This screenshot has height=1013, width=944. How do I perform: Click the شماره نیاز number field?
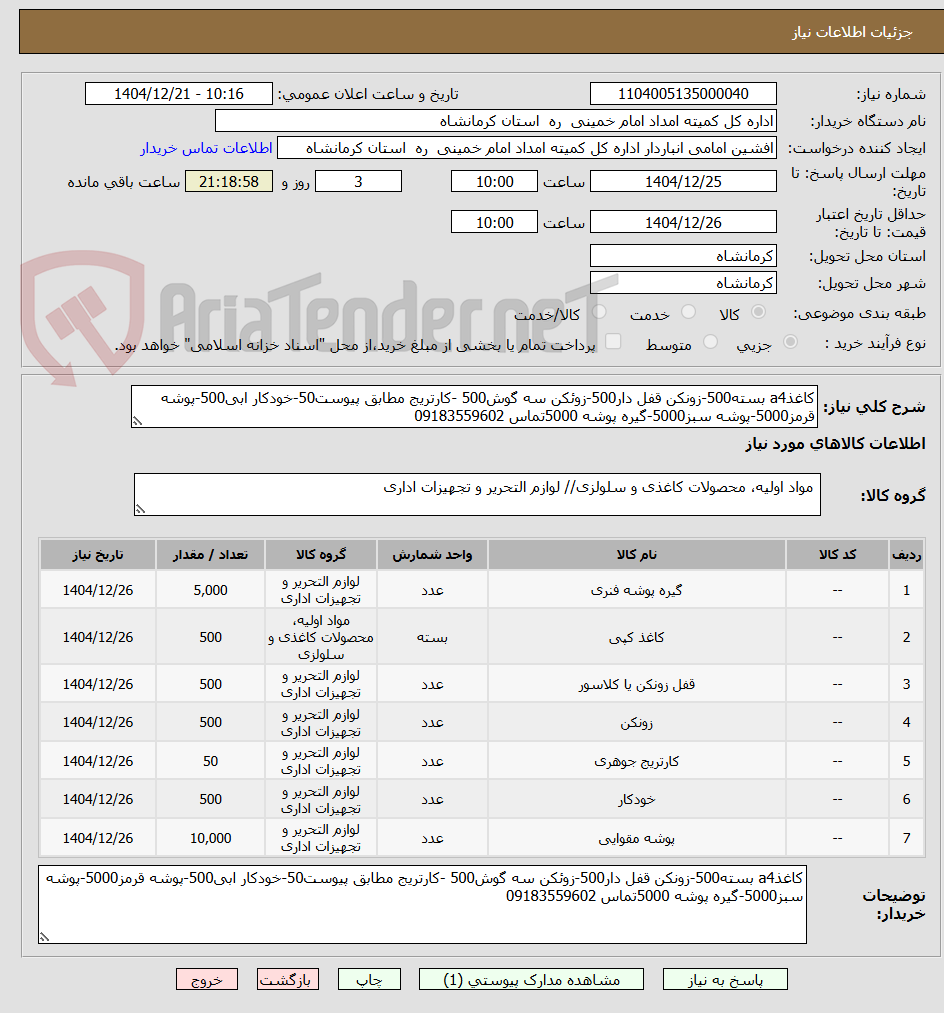pyautogui.click(x=683, y=94)
